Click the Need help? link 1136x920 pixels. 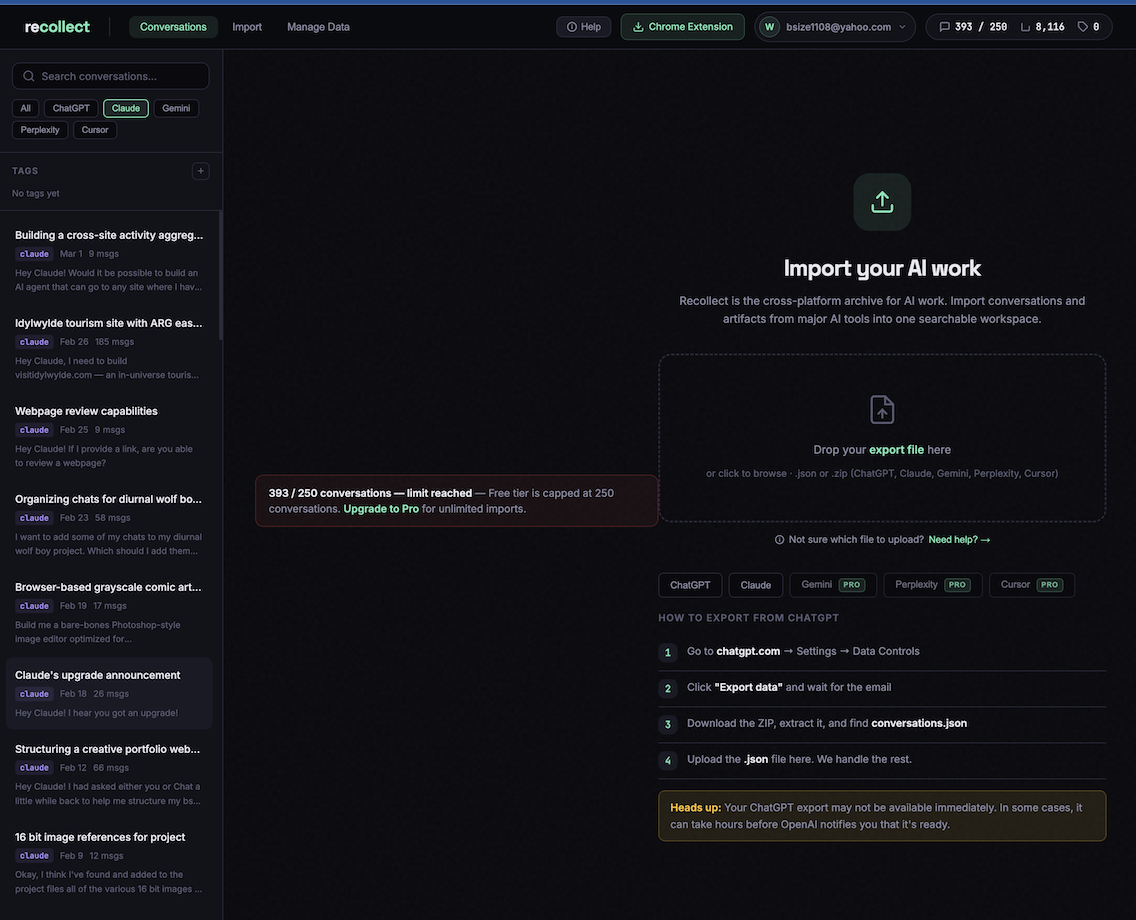959,540
